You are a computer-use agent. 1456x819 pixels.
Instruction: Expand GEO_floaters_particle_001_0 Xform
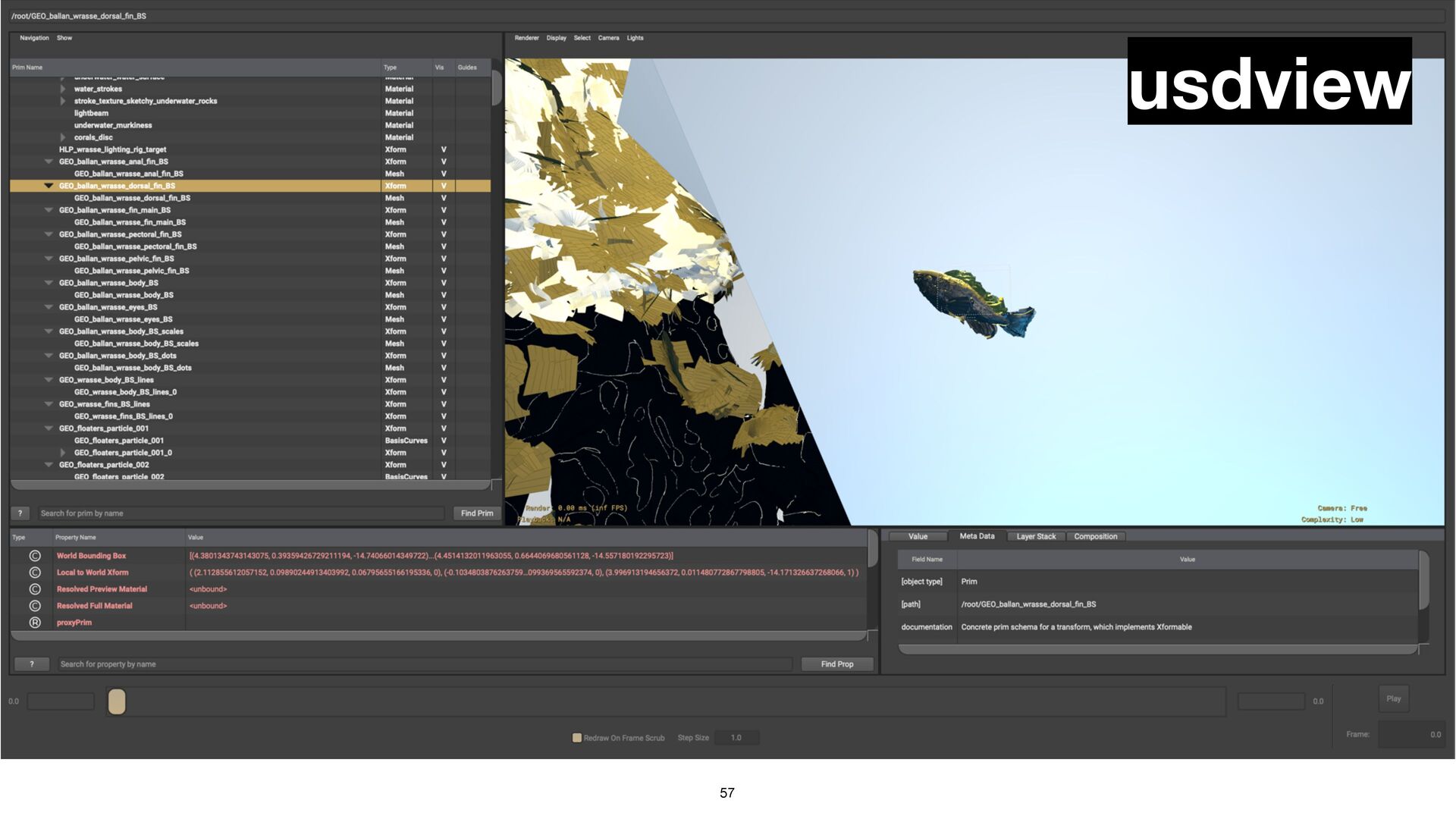(x=63, y=453)
